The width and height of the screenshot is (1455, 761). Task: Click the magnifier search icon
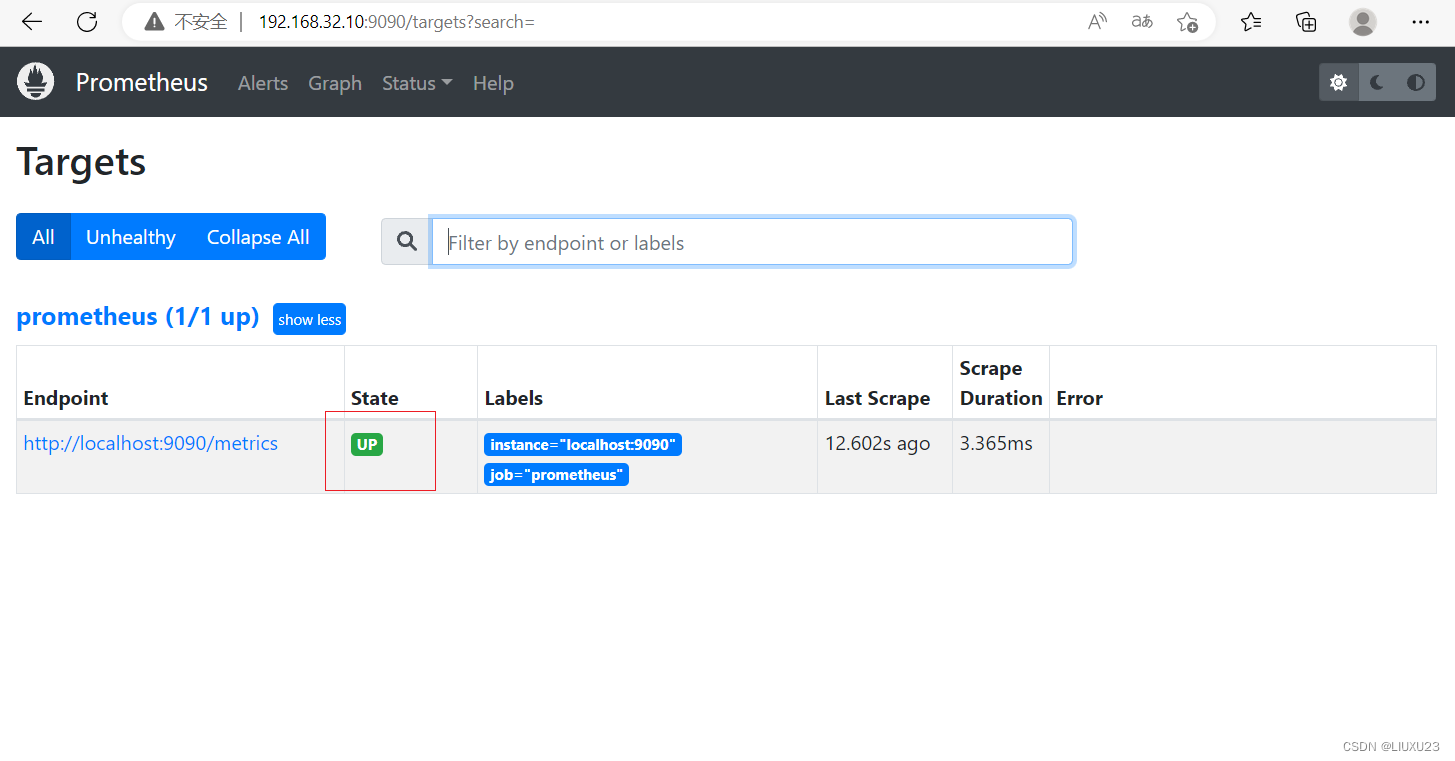(406, 241)
